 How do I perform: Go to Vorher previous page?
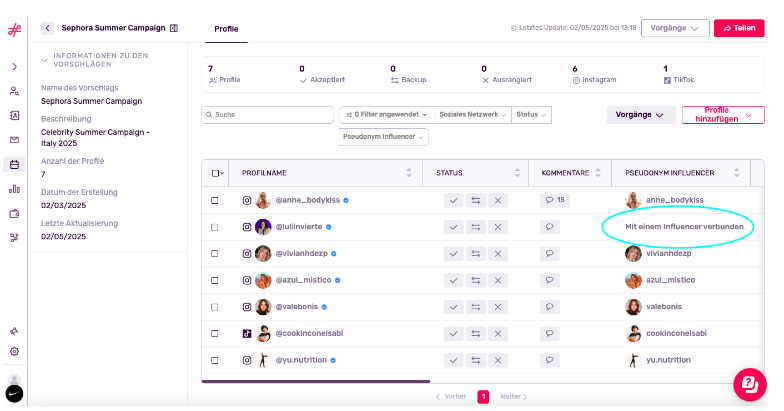451,396
